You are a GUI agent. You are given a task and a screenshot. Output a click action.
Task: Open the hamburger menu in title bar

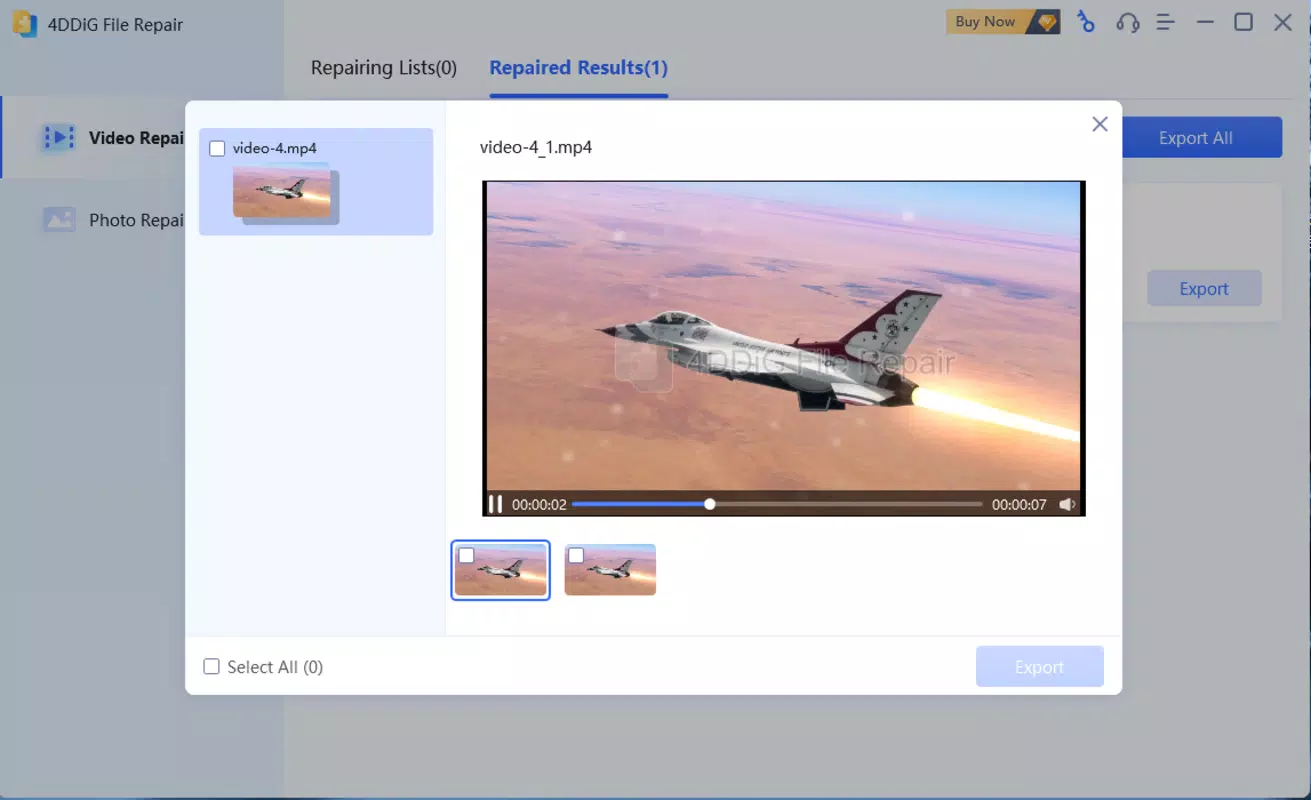(1165, 22)
